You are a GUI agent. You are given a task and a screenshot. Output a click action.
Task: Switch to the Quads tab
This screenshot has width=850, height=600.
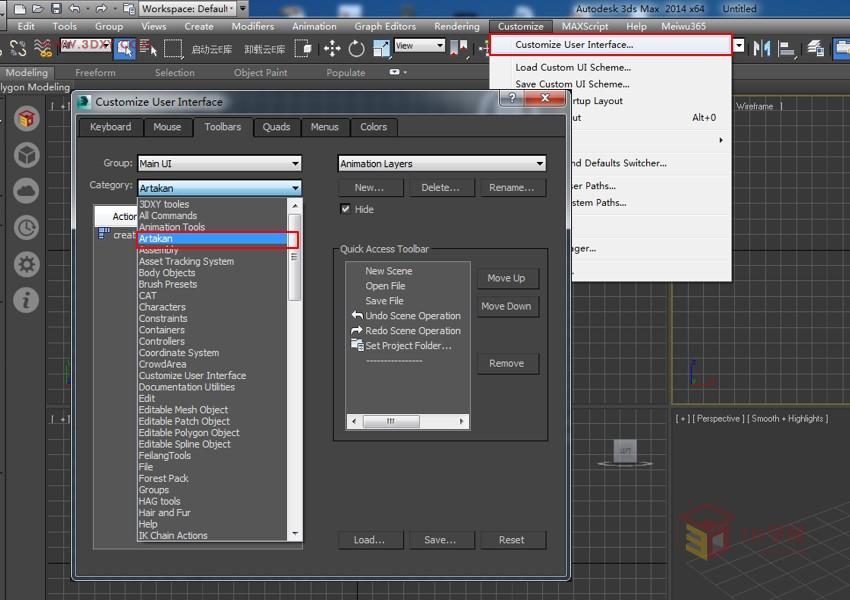coord(276,127)
